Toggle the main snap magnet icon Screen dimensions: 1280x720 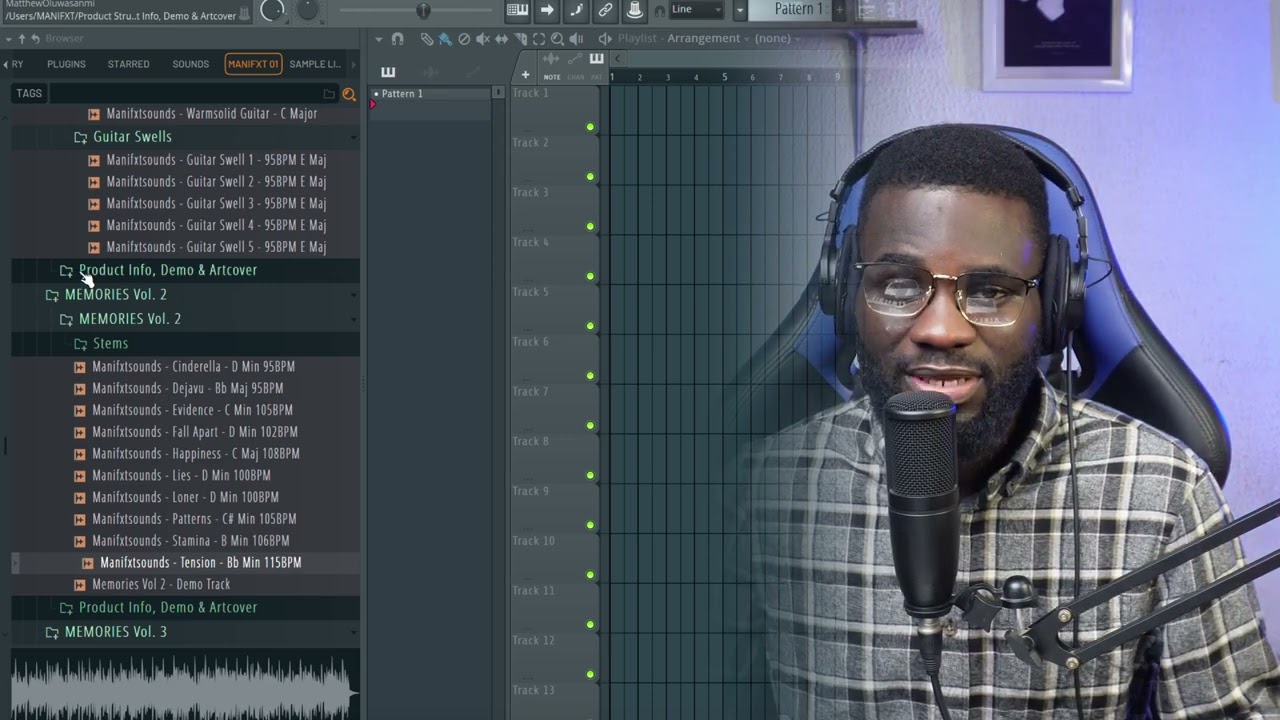coord(659,11)
